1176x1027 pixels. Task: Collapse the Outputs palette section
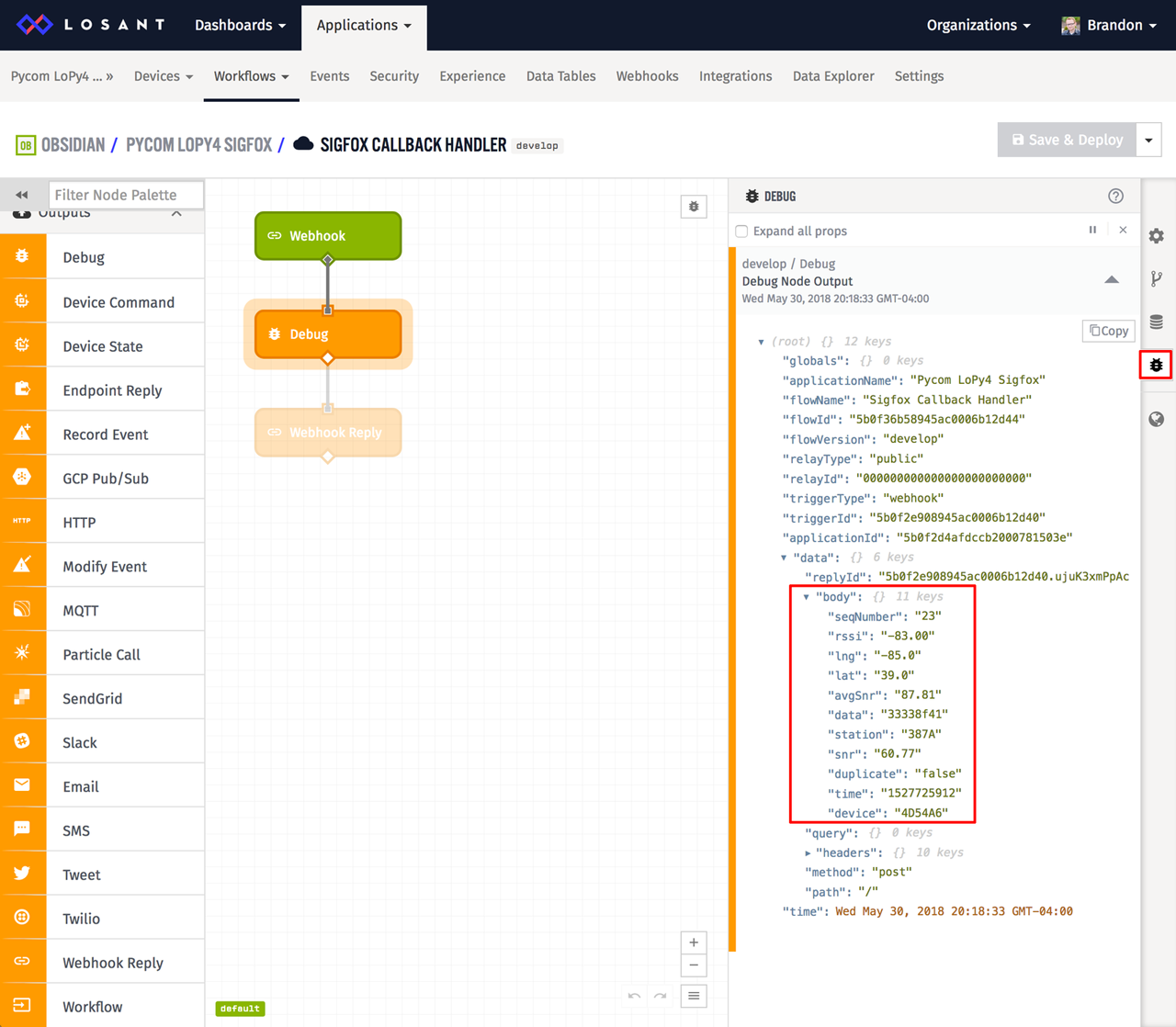pyautogui.click(x=176, y=213)
